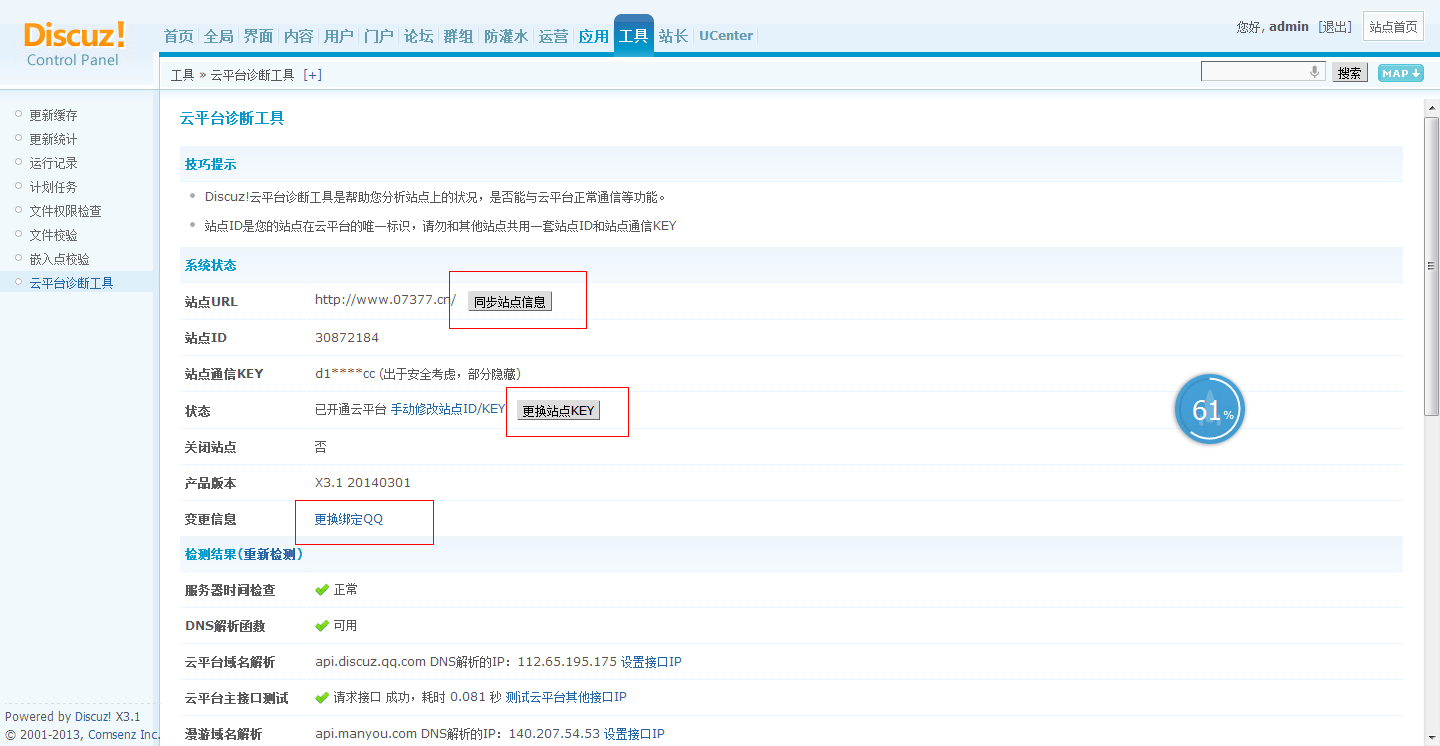Click the 搜索 search button
Viewport: 1440px width, 746px height.
[x=1349, y=73]
